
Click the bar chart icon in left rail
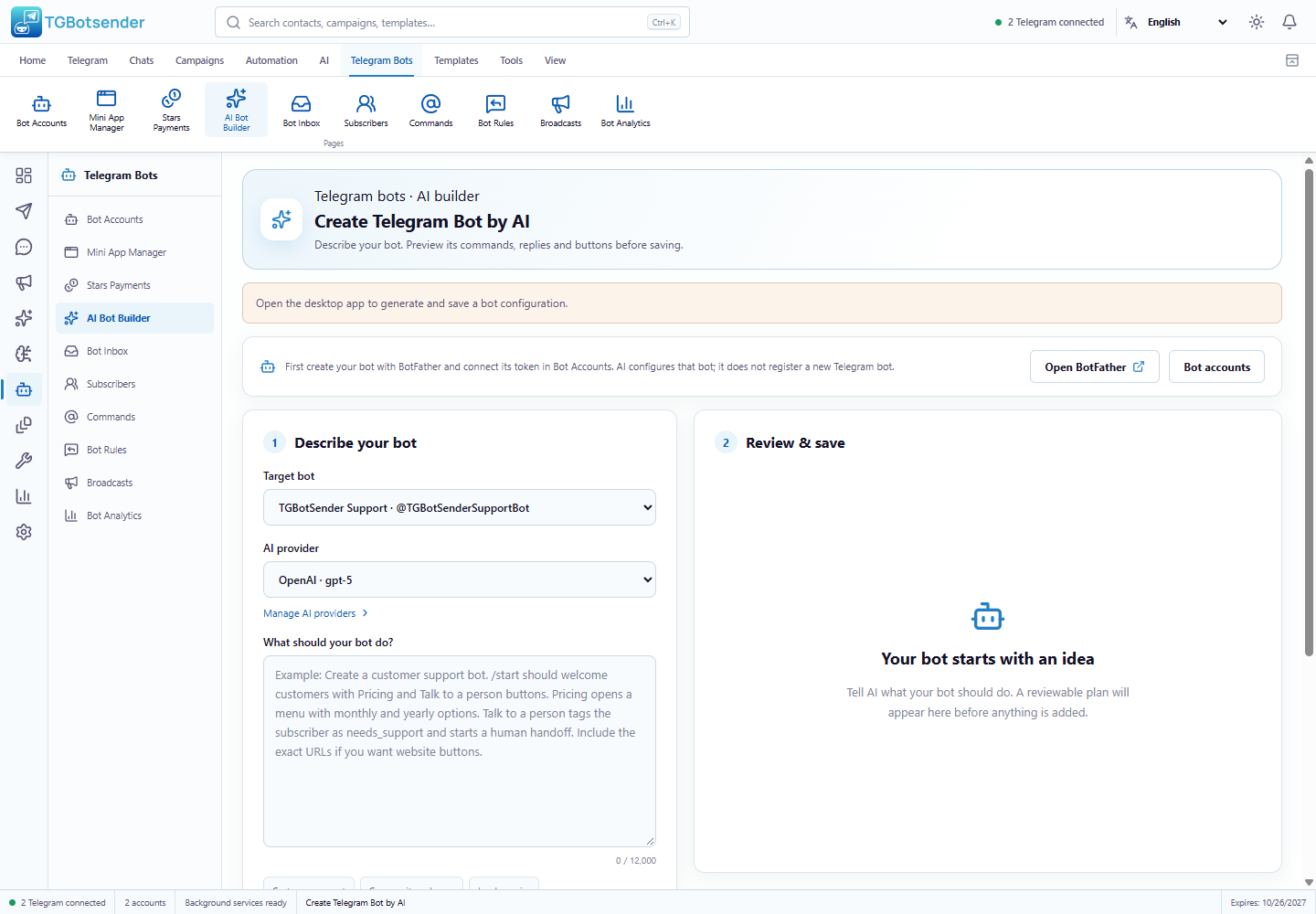pyautogui.click(x=24, y=496)
